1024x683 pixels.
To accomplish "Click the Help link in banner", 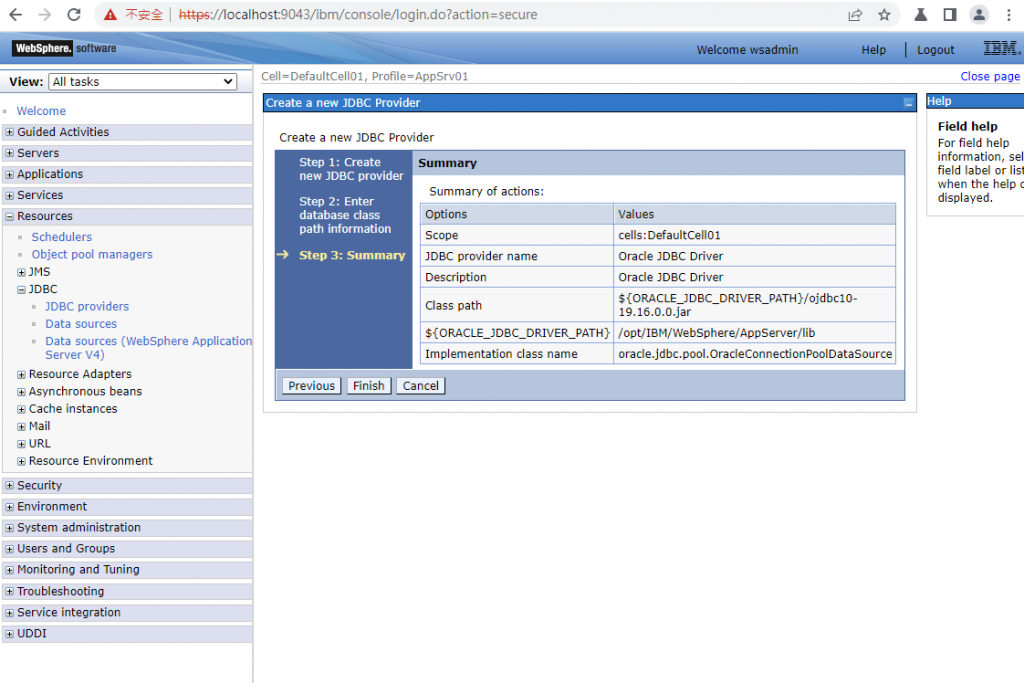I will [x=873, y=50].
